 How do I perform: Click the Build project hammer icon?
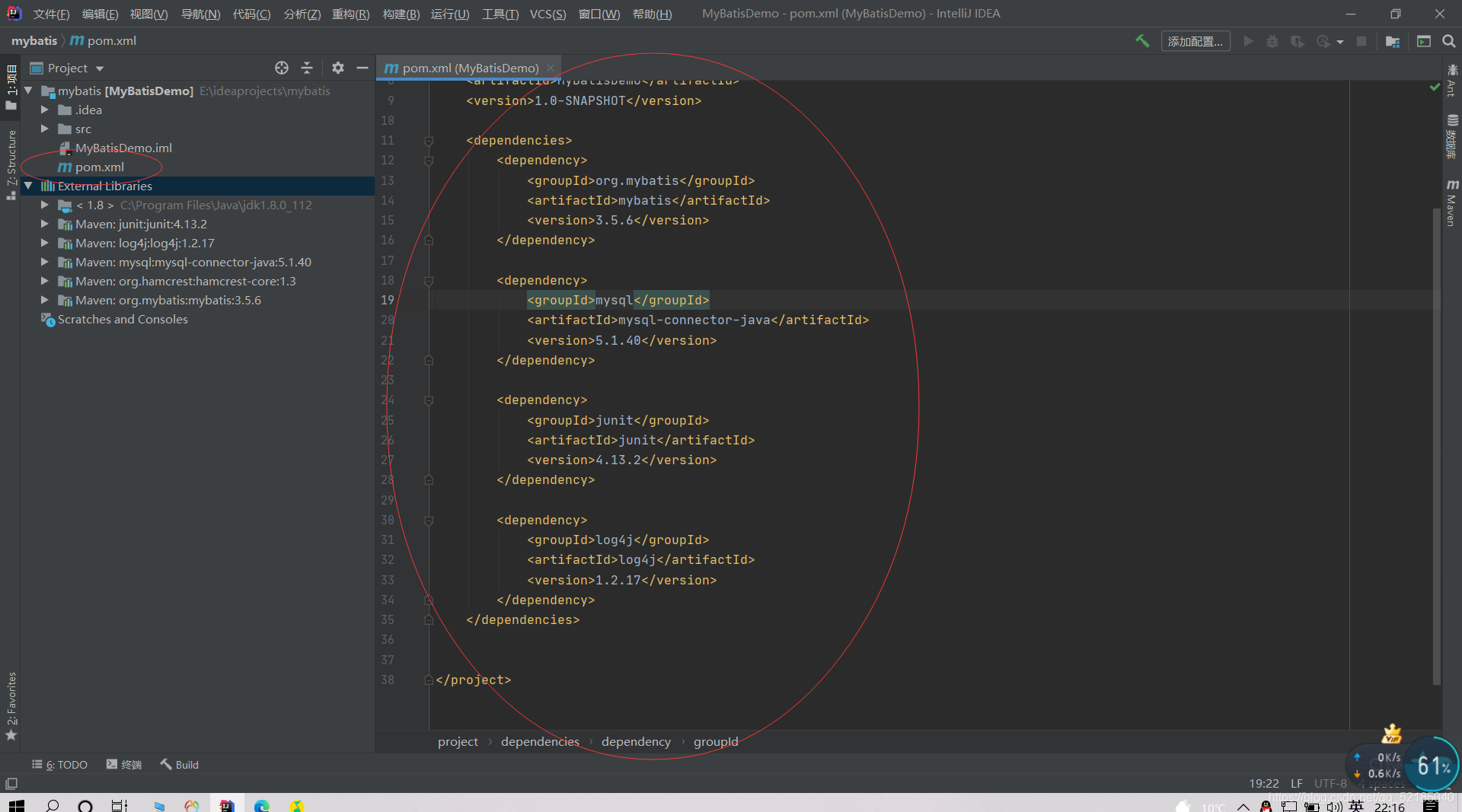pos(1142,41)
